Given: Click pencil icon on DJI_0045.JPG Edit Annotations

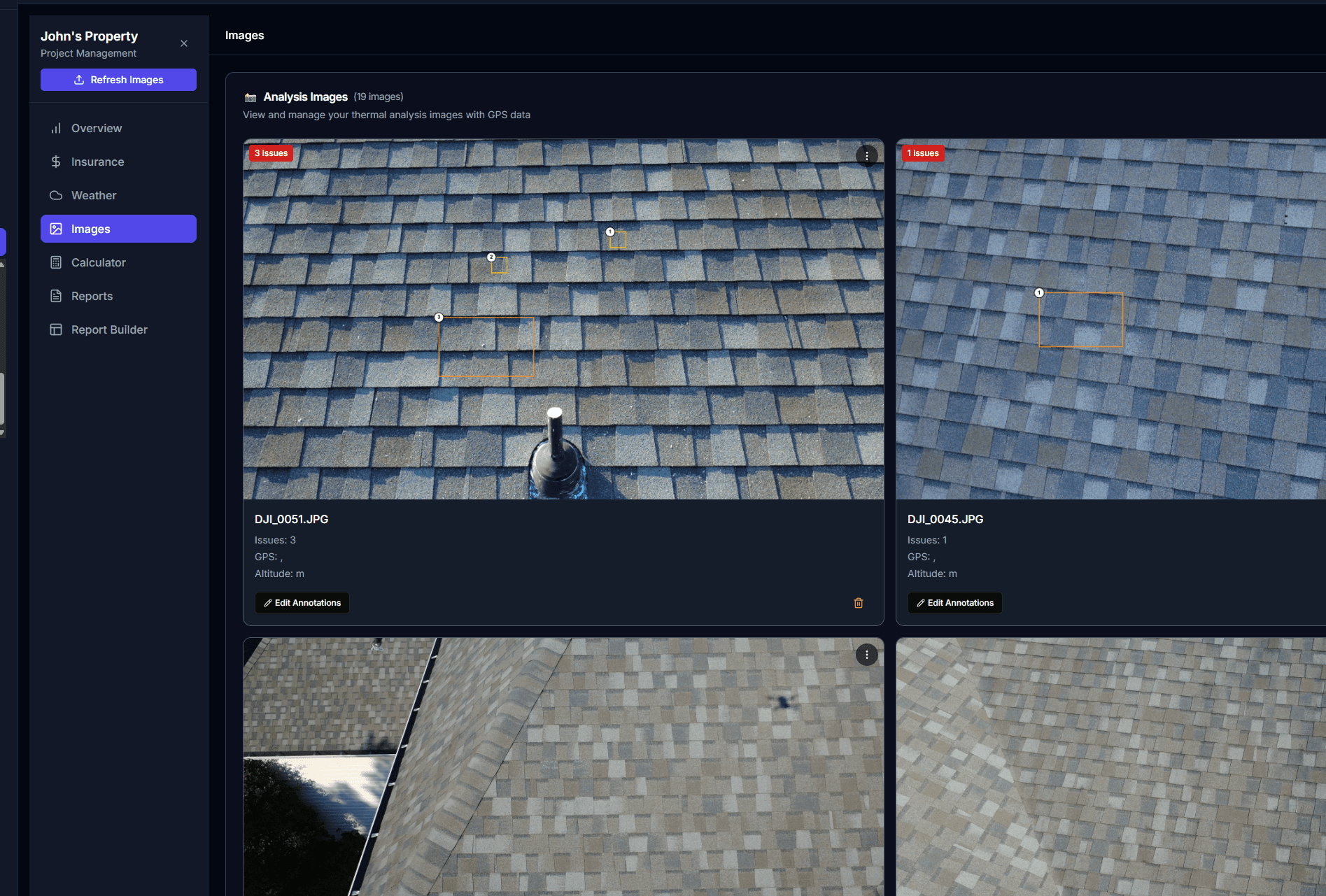Looking at the screenshot, I should coord(921,603).
